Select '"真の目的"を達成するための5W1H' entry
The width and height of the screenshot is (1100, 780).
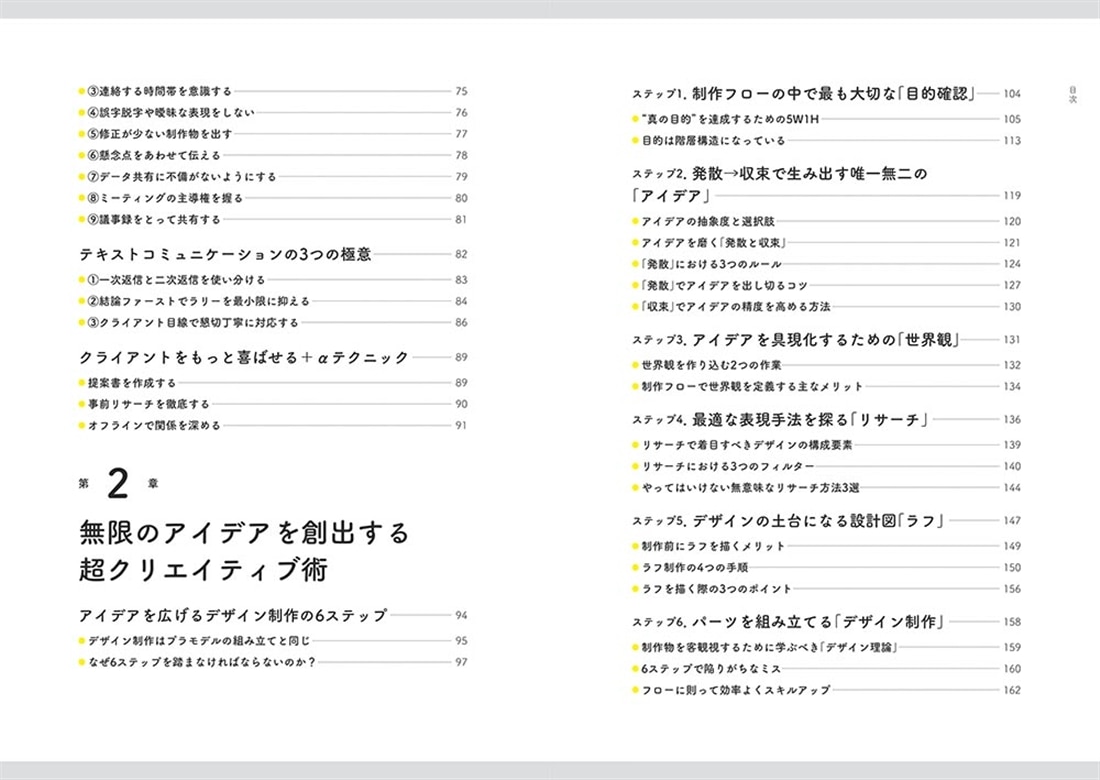(730, 119)
